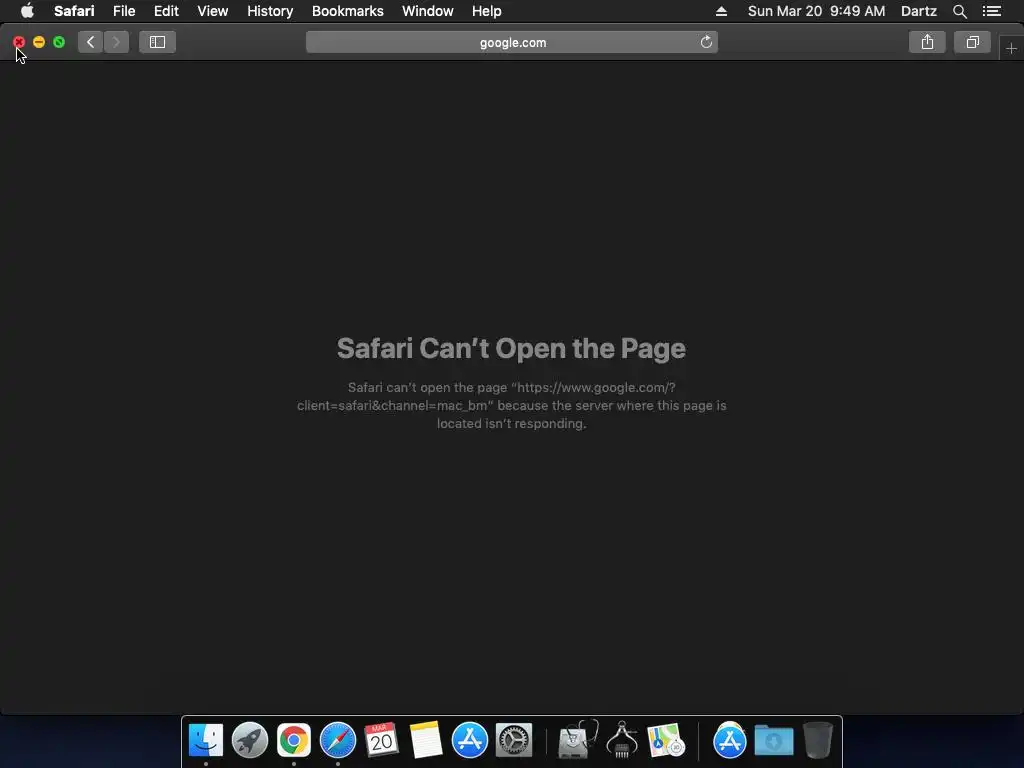Launch Launchpad rocket icon in Dock

pos(249,740)
